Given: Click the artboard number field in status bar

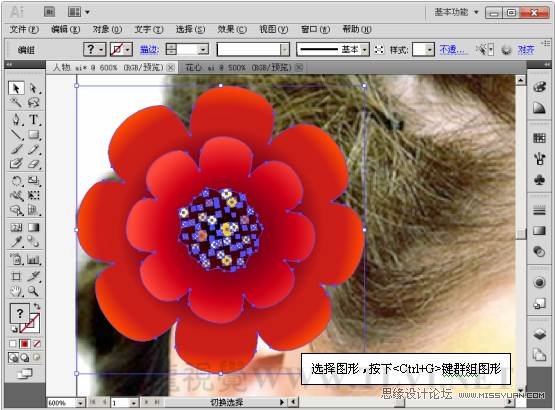Looking at the screenshot, I should [120, 403].
